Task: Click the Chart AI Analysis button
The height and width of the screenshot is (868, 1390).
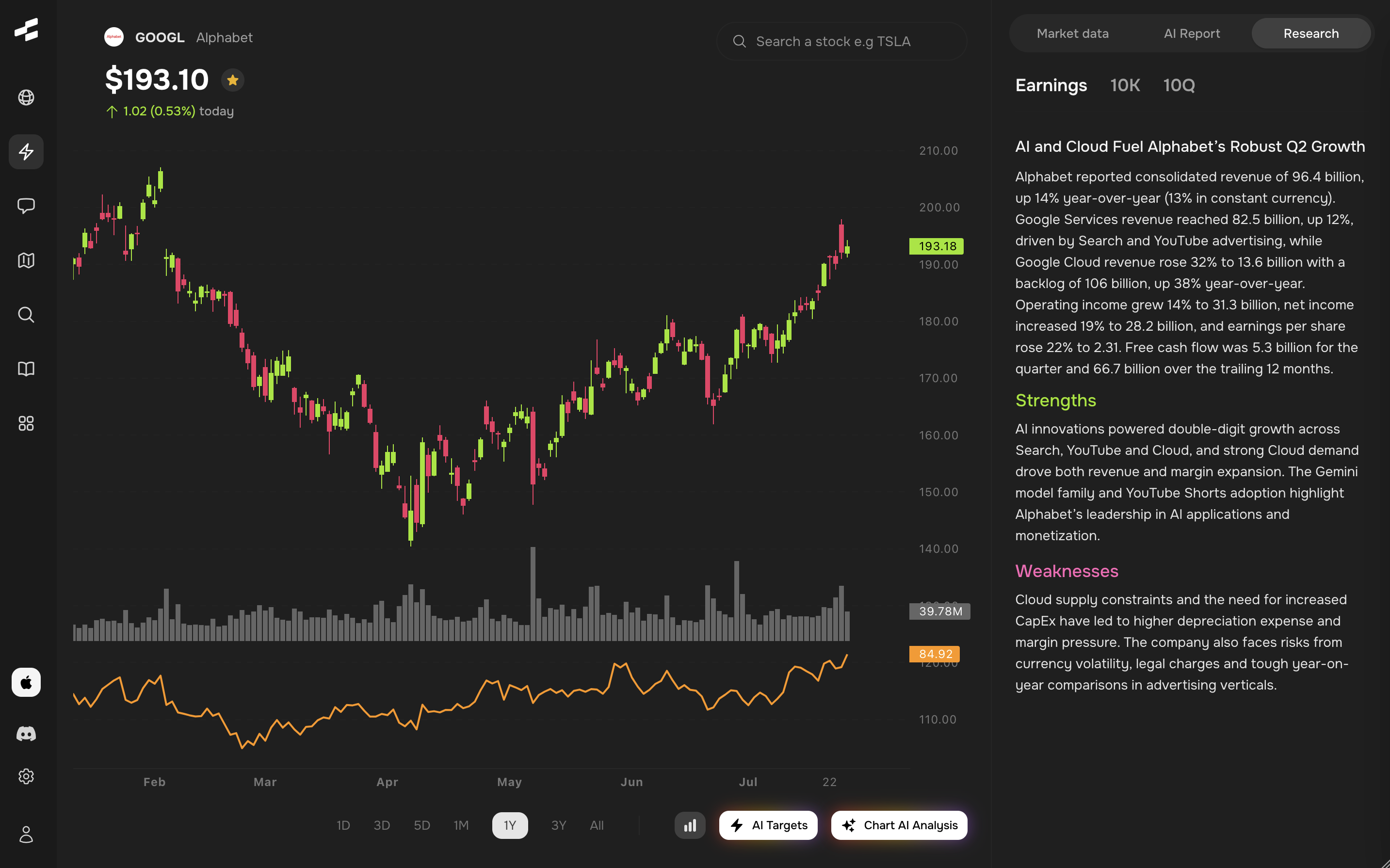Action: coord(899,825)
